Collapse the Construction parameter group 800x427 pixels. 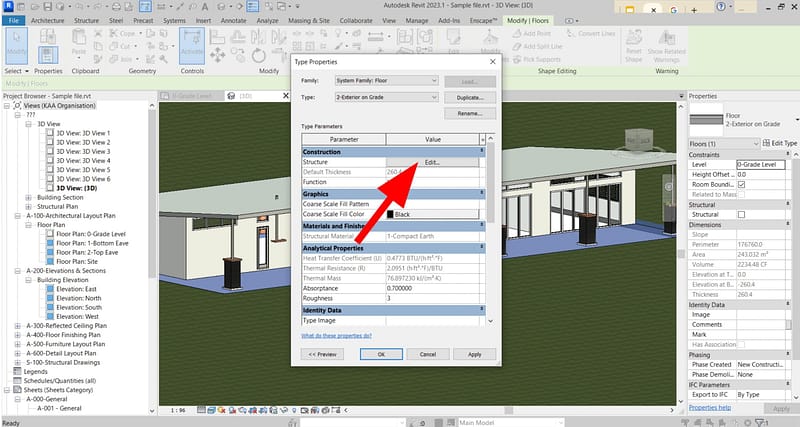[x=482, y=151]
